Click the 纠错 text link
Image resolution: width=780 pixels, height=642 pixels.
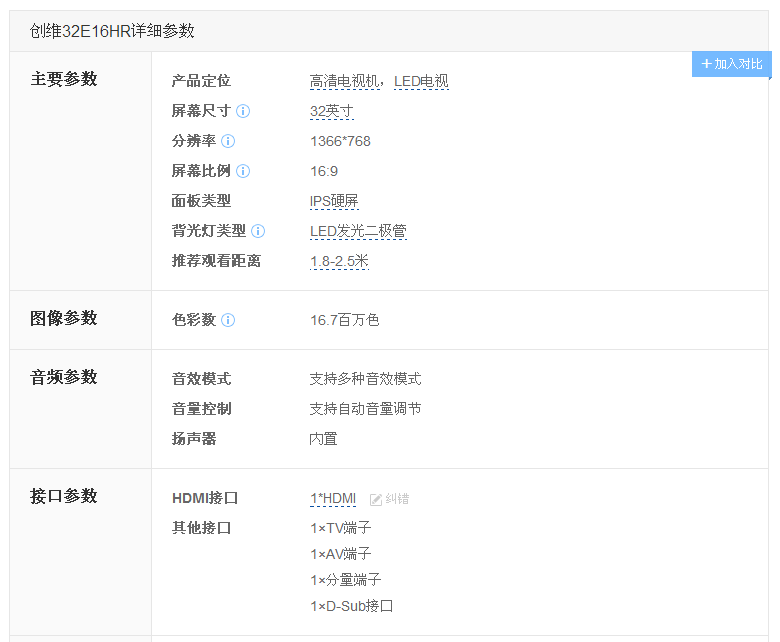(x=397, y=499)
